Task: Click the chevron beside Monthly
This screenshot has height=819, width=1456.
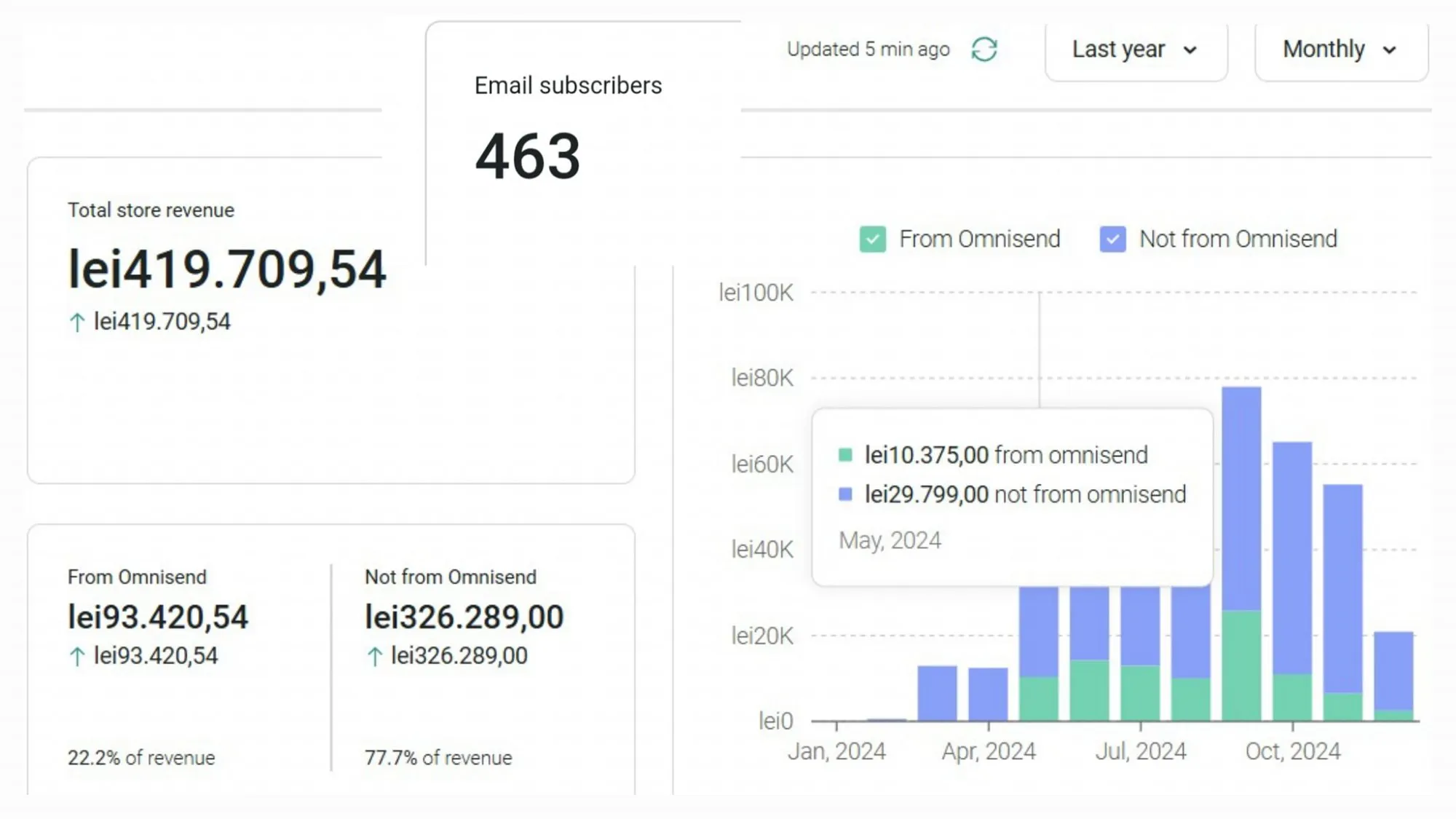Action: (x=1389, y=50)
